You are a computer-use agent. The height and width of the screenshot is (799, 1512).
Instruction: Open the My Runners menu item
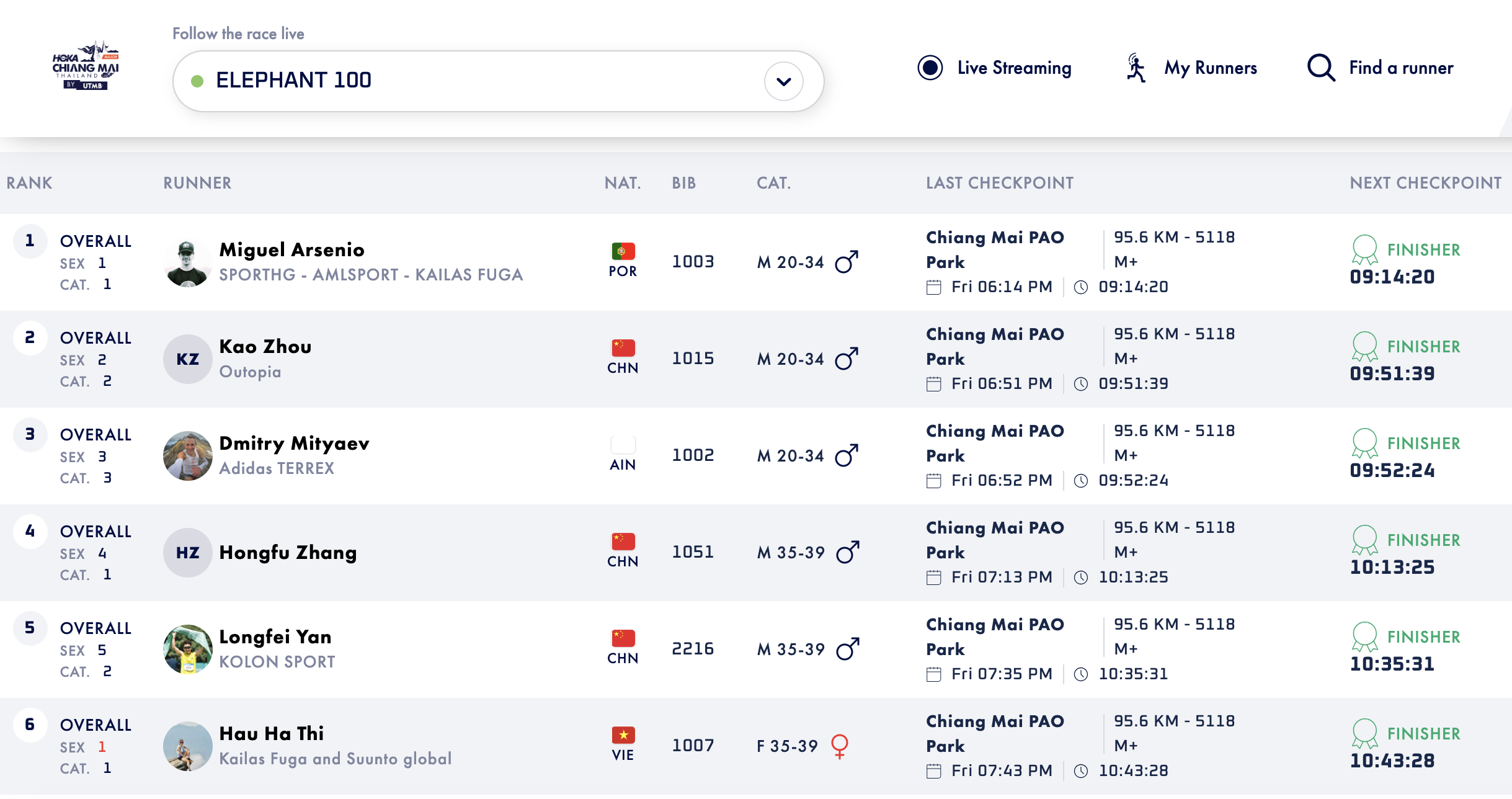click(x=1210, y=68)
